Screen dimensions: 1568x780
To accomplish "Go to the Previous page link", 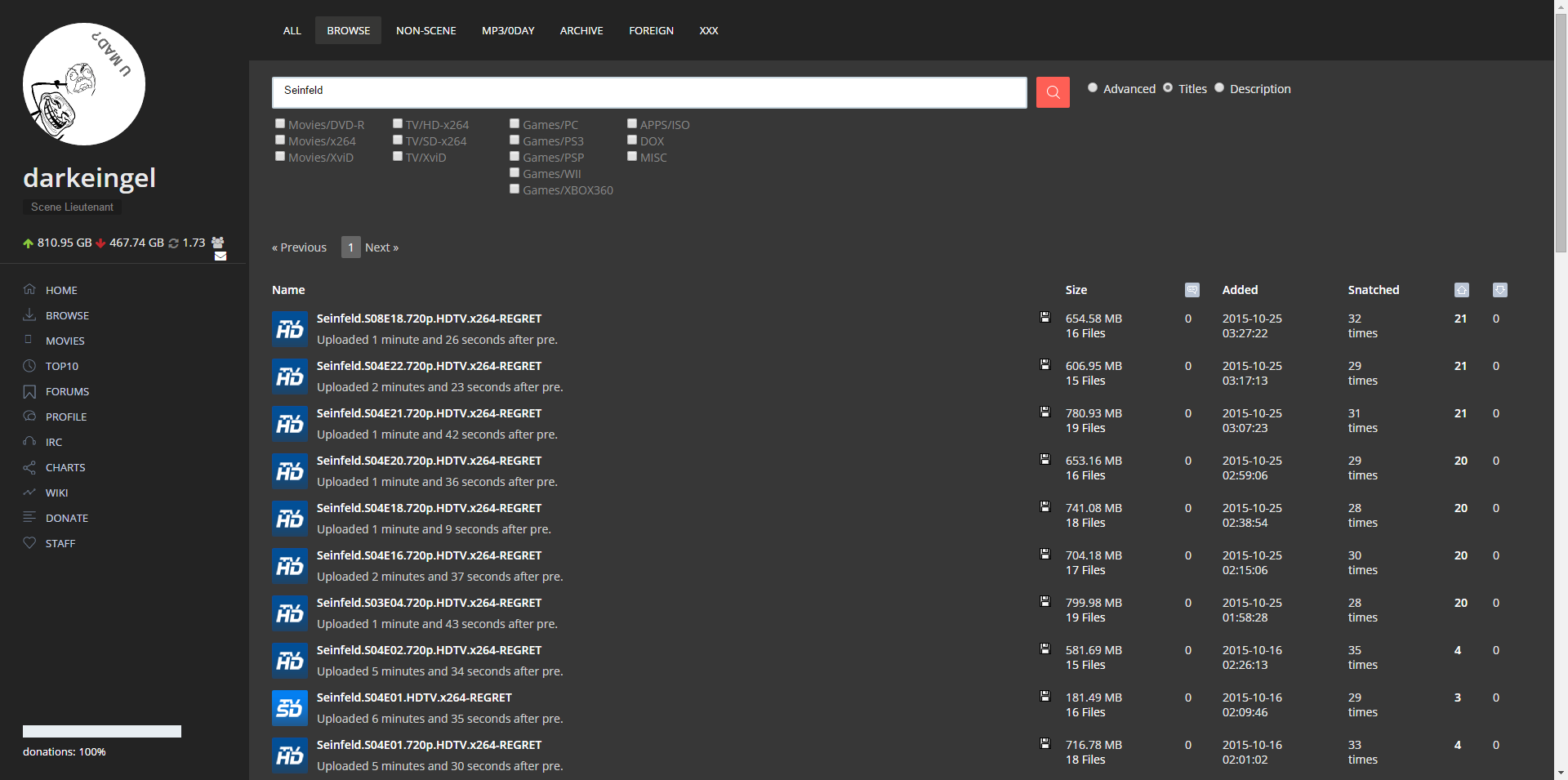I will click(300, 247).
